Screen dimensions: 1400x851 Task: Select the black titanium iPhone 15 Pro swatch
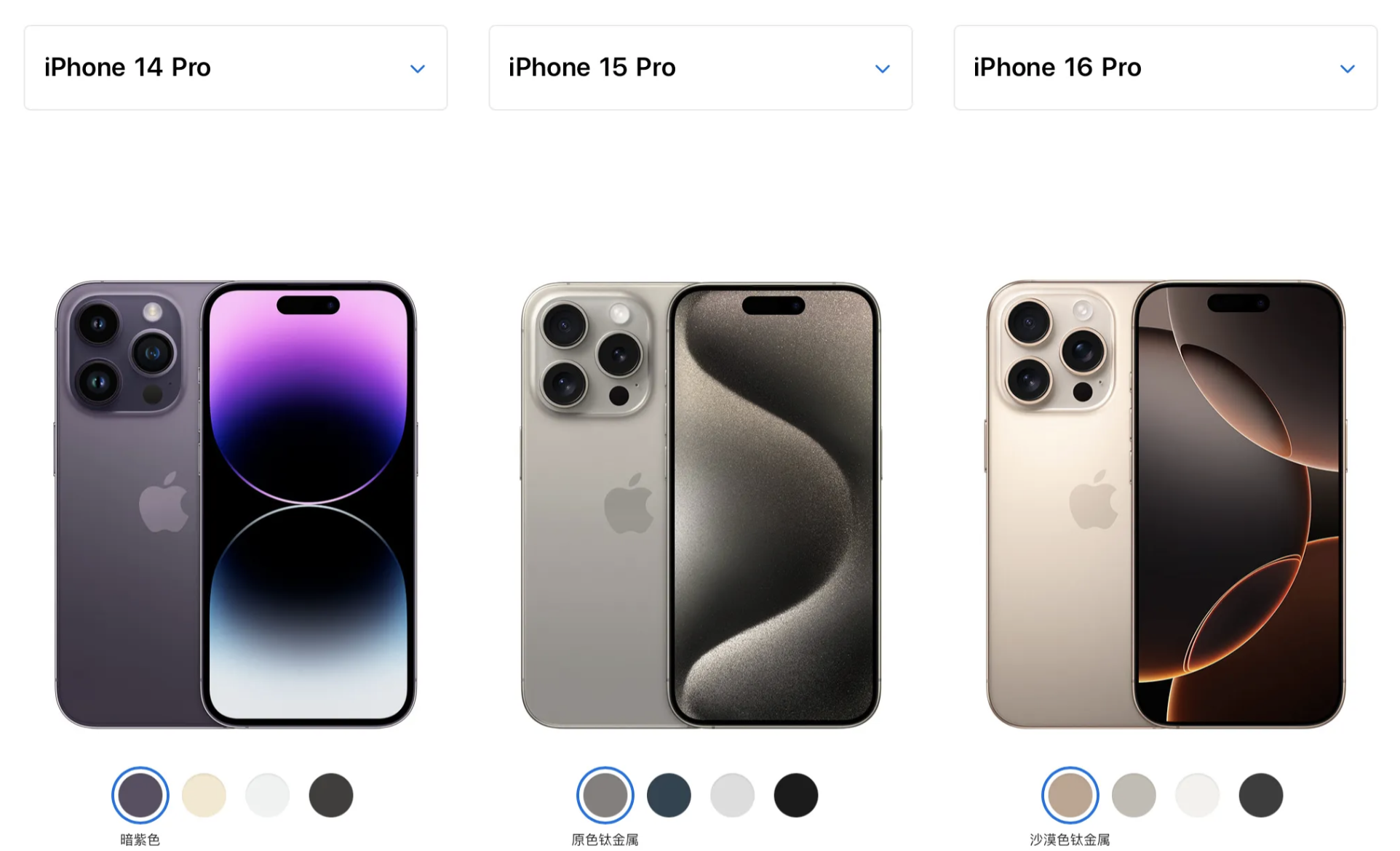coord(796,795)
